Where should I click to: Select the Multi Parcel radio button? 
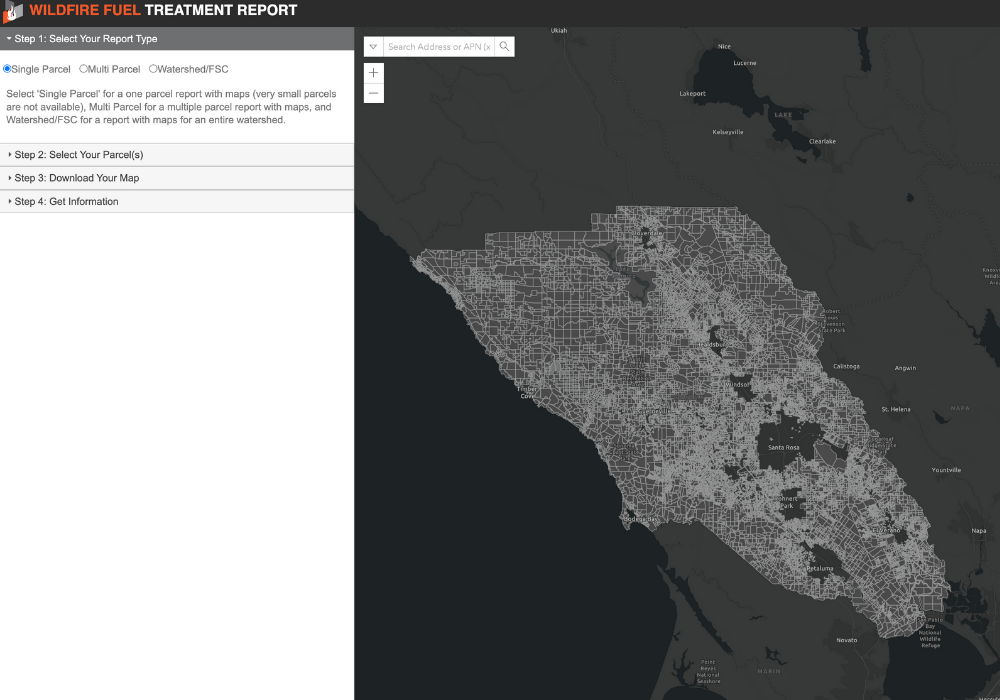click(x=83, y=69)
